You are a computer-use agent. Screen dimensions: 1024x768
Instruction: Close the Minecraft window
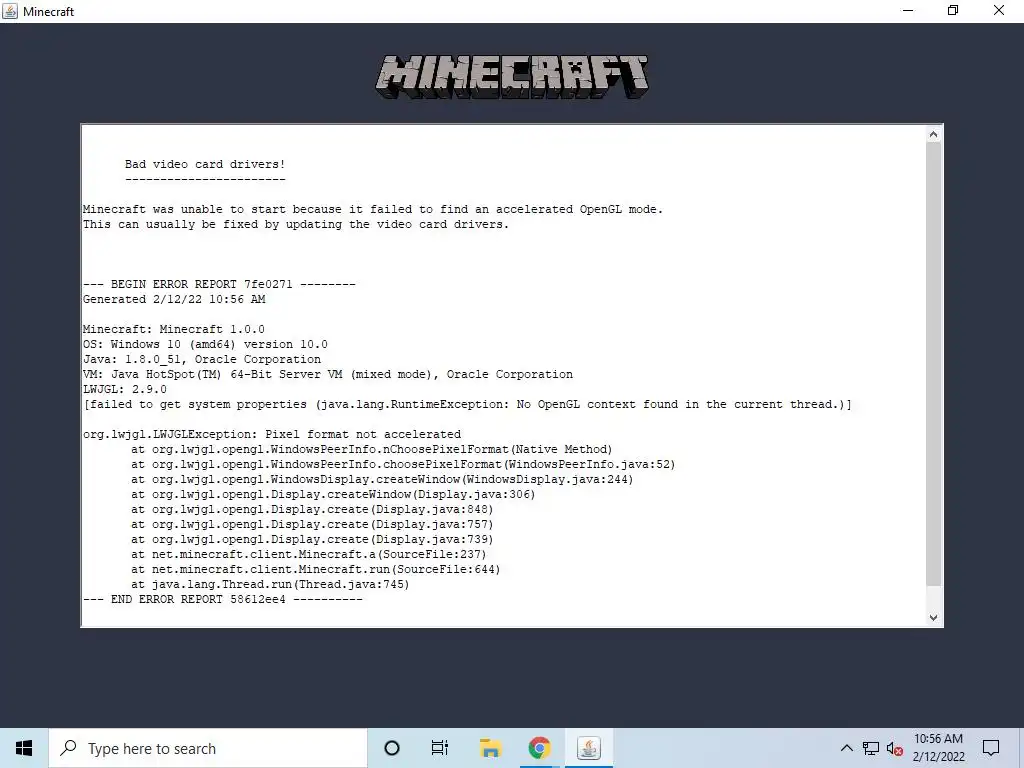(999, 11)
